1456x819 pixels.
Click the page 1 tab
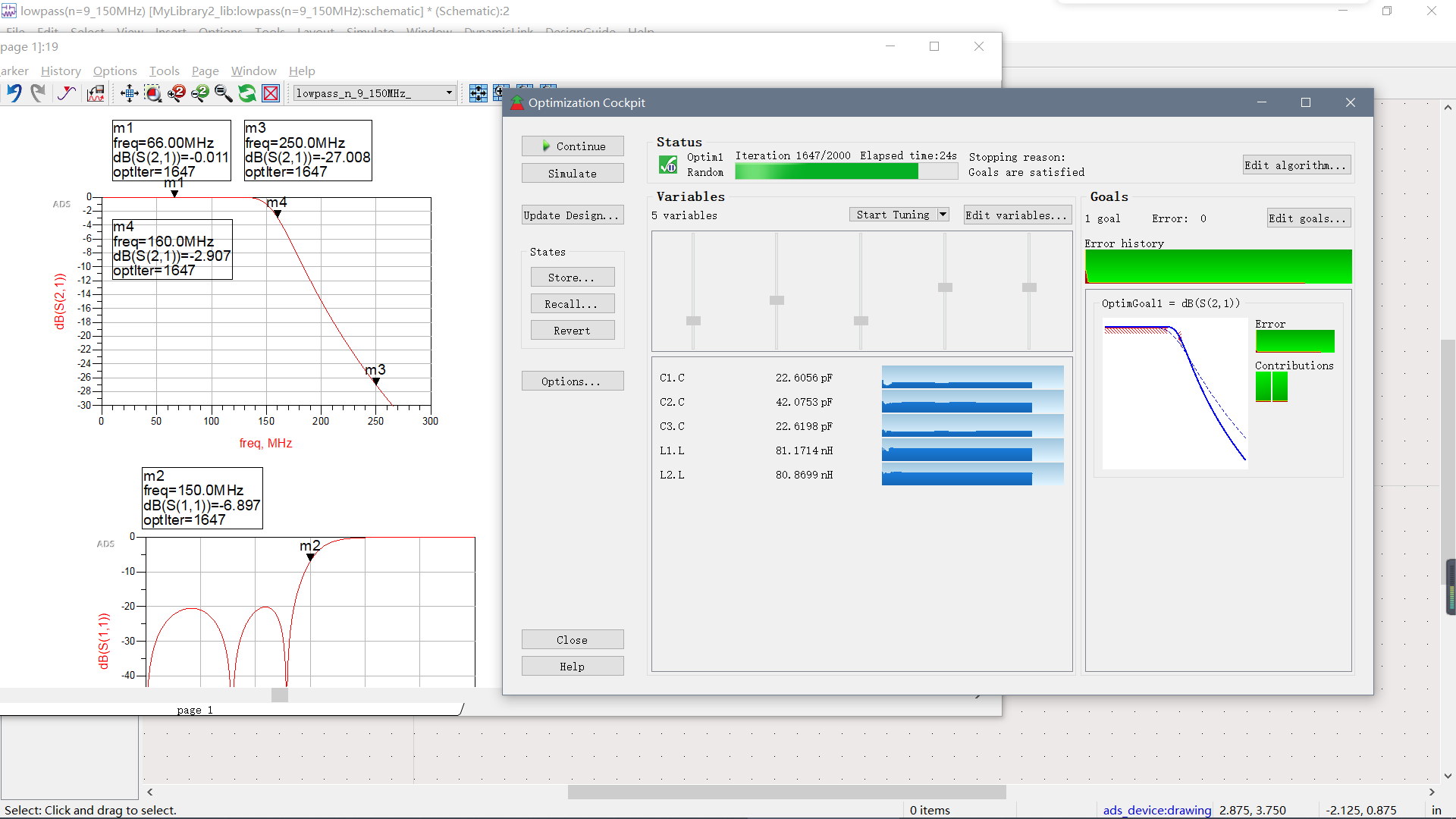(195, 710)
